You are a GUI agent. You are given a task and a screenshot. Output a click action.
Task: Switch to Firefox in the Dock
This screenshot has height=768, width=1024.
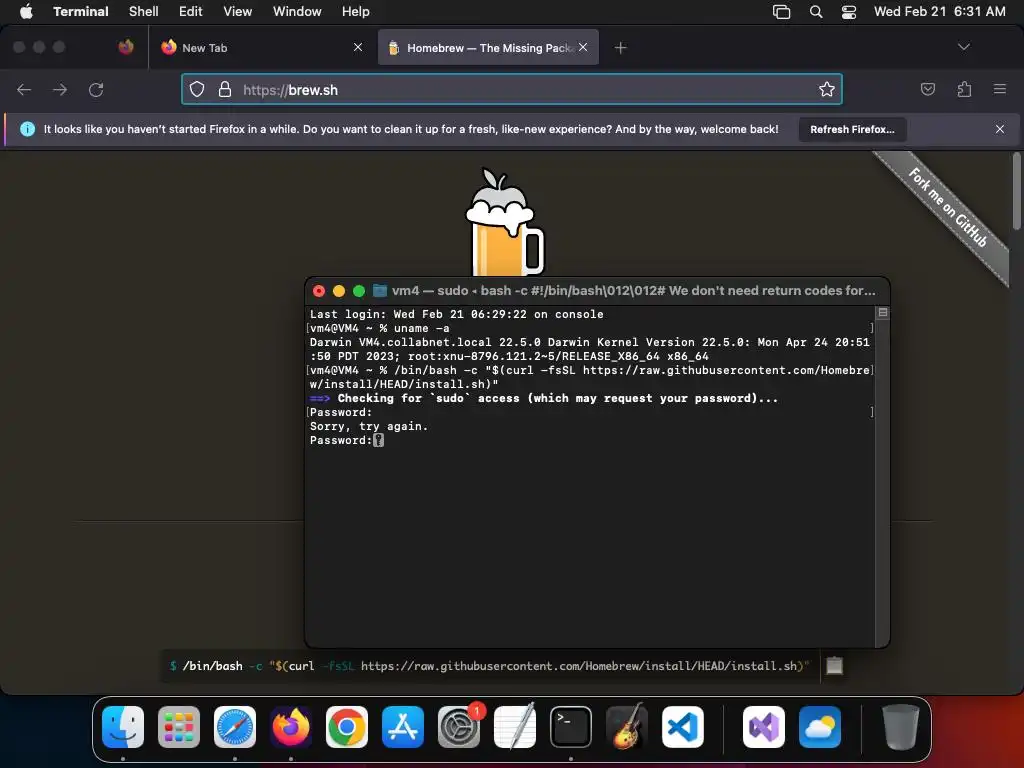pos(291,727)
